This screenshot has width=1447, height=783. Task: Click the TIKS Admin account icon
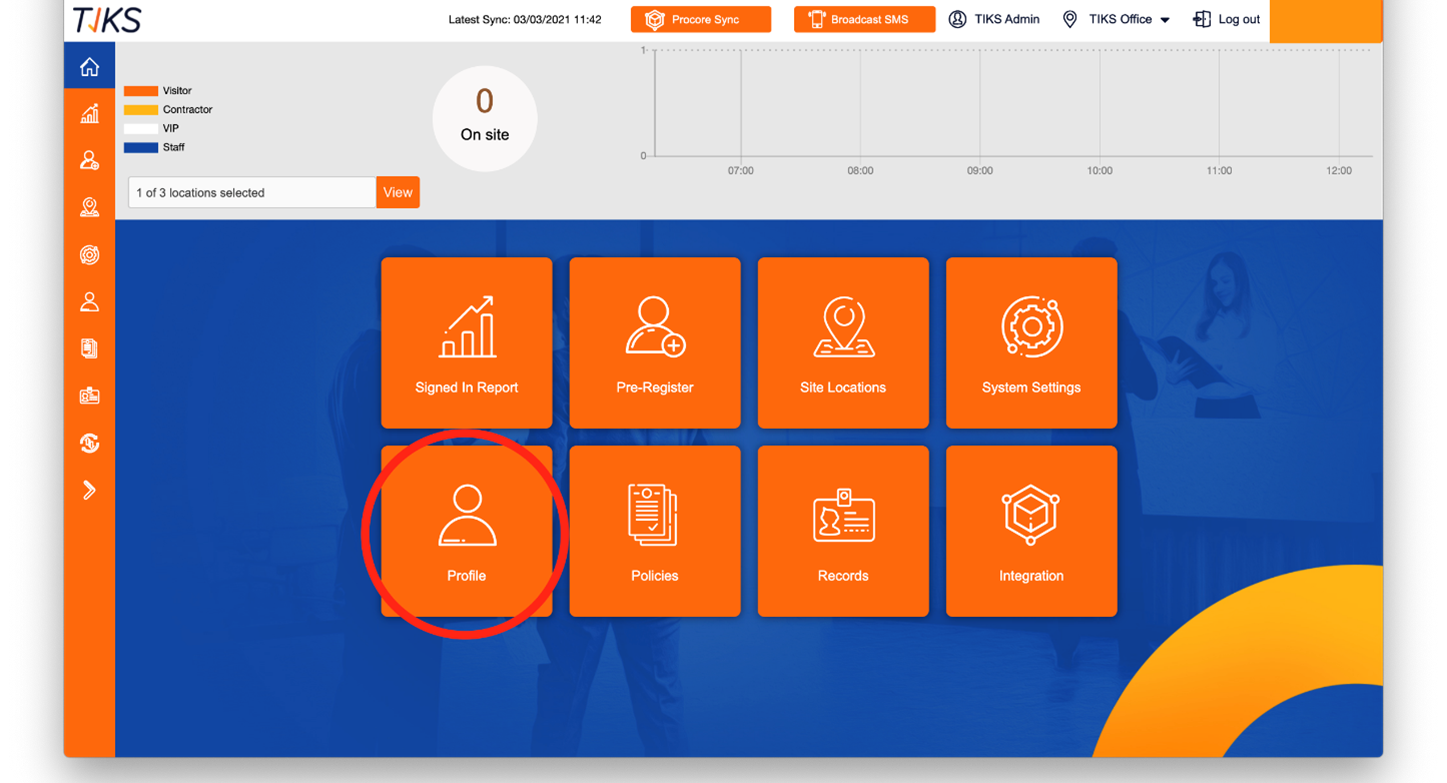(x=957, y=19)
